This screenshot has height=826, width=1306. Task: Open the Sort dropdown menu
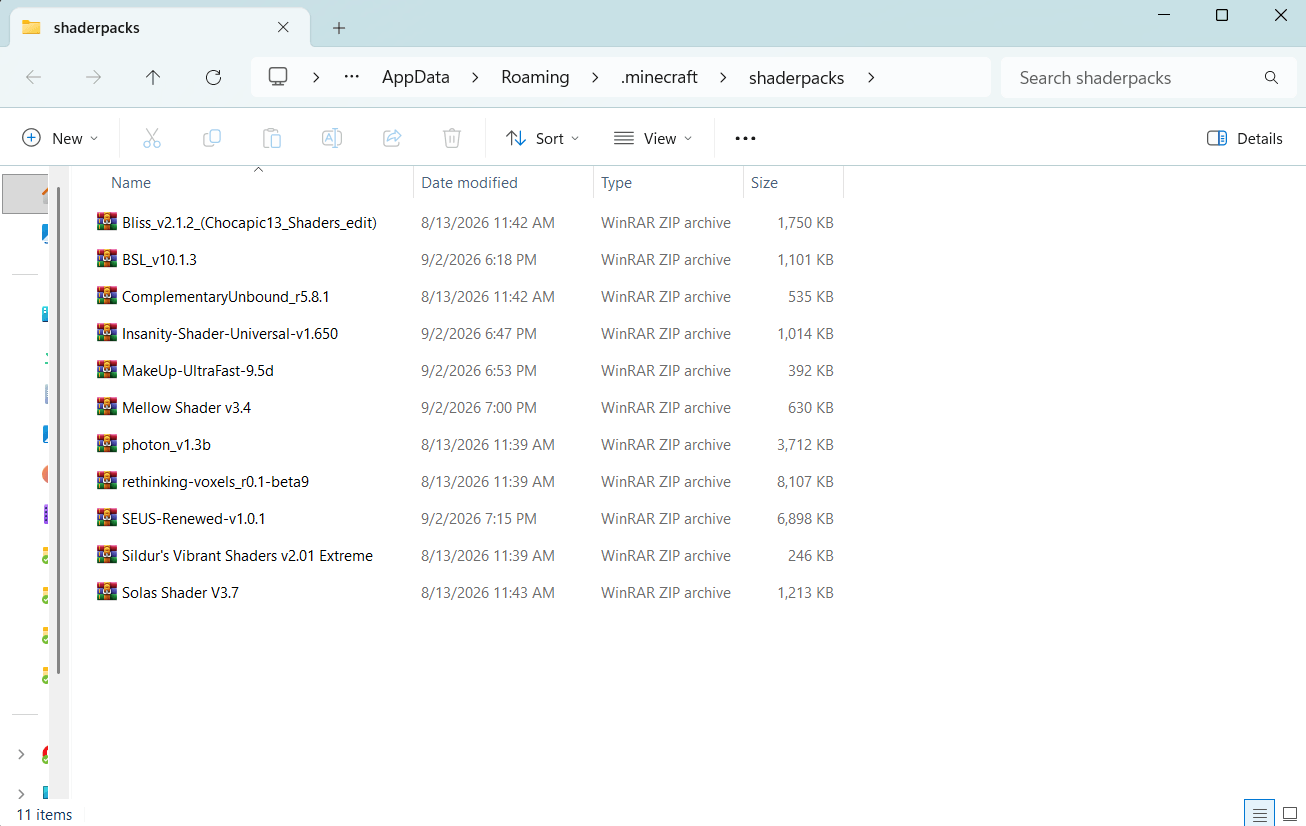point(542,138)
